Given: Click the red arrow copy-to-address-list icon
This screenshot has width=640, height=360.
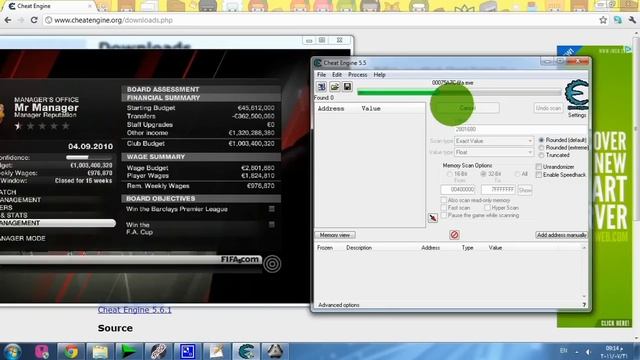Looking at the screenshot, I should (433, 218).
